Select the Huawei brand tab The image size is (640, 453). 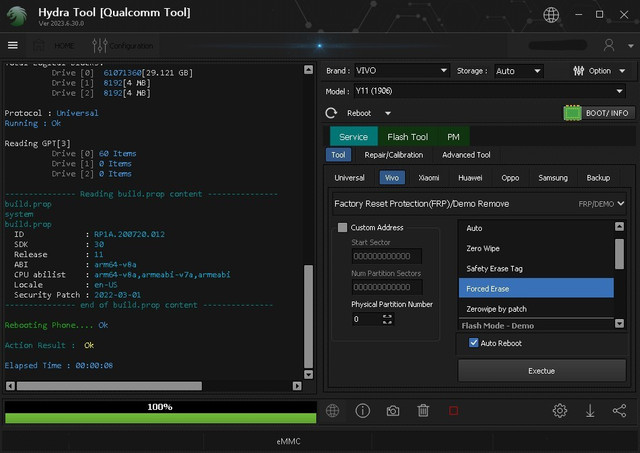point(470,178)
